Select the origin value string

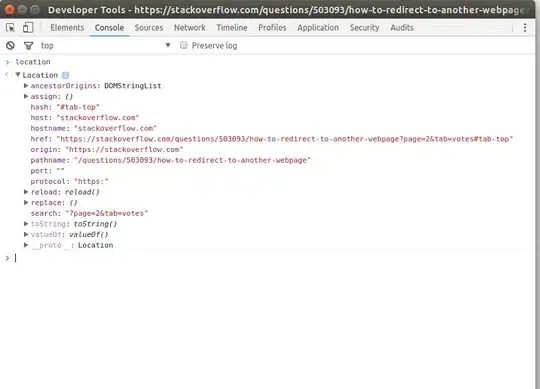click(x=124, y=150)
